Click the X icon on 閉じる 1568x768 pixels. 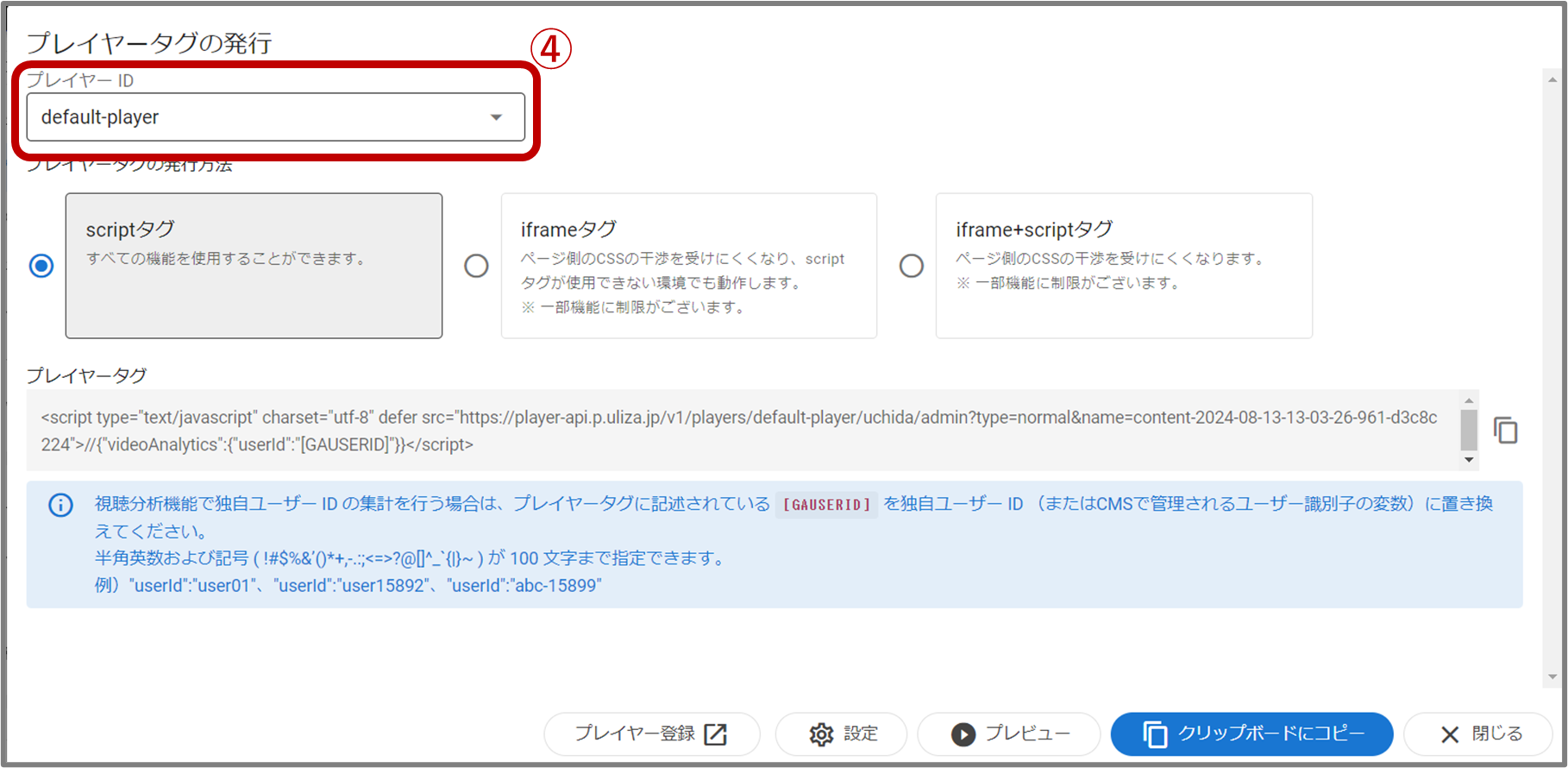click(x=1450, y=734)
